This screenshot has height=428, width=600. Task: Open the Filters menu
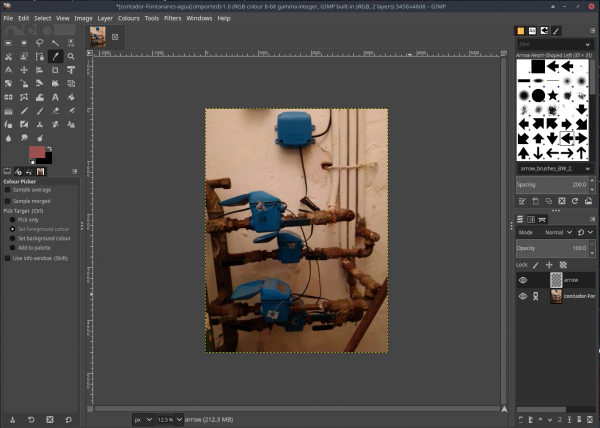[x=173, y=18]
